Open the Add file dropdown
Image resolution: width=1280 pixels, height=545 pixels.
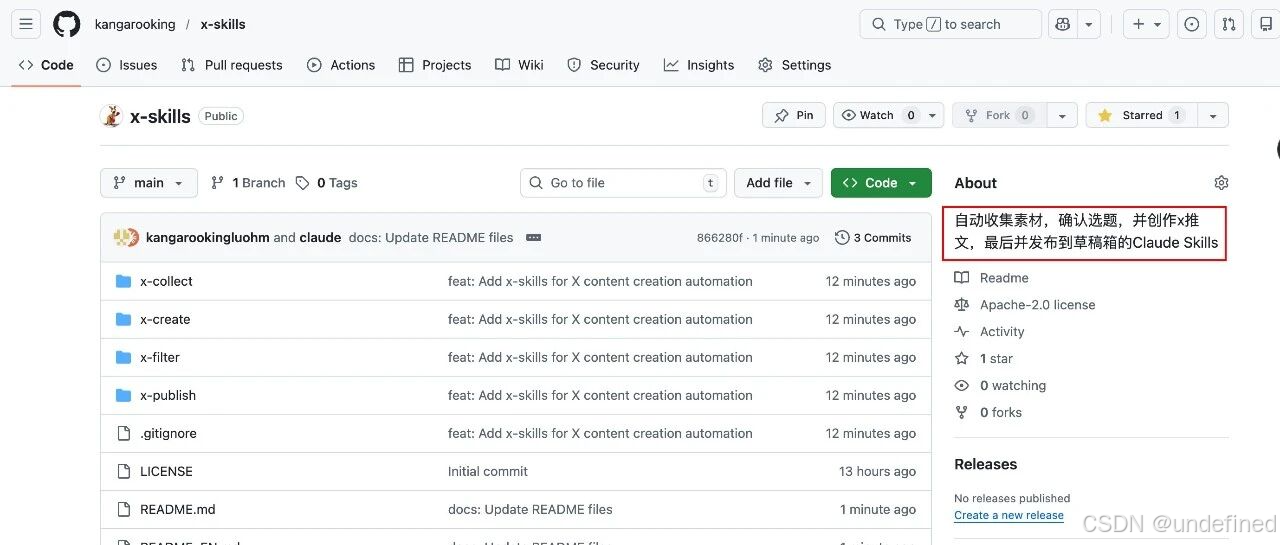[779, 183]
